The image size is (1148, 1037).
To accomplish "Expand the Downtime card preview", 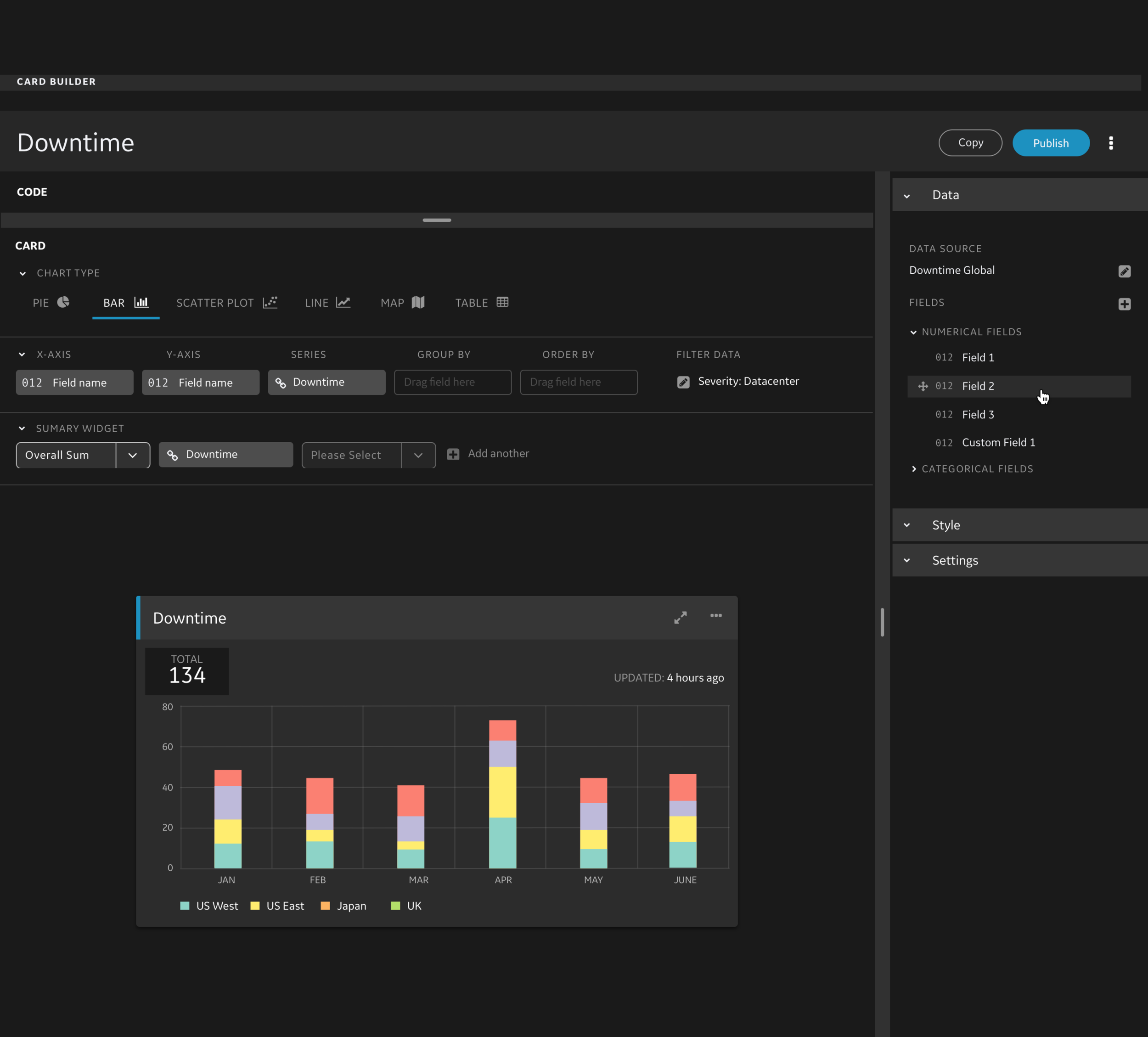I will point(680,617).
